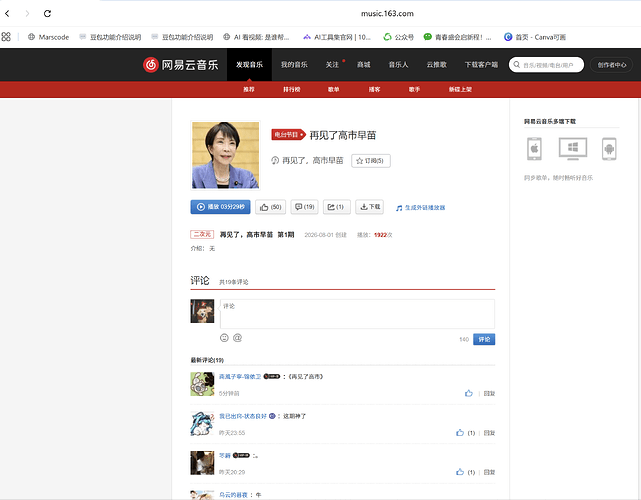This screenshot has height=500, width=641.
Task: Click the VIP badge next to 琴爵
Action: [241, 455]
